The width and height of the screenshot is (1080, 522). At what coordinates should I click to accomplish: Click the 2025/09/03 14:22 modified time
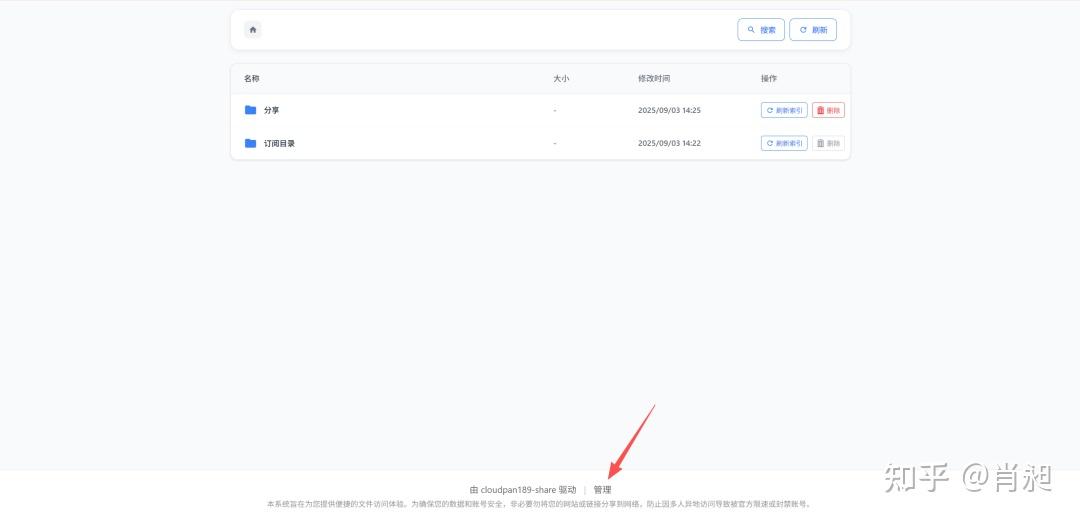pos(669,143)
